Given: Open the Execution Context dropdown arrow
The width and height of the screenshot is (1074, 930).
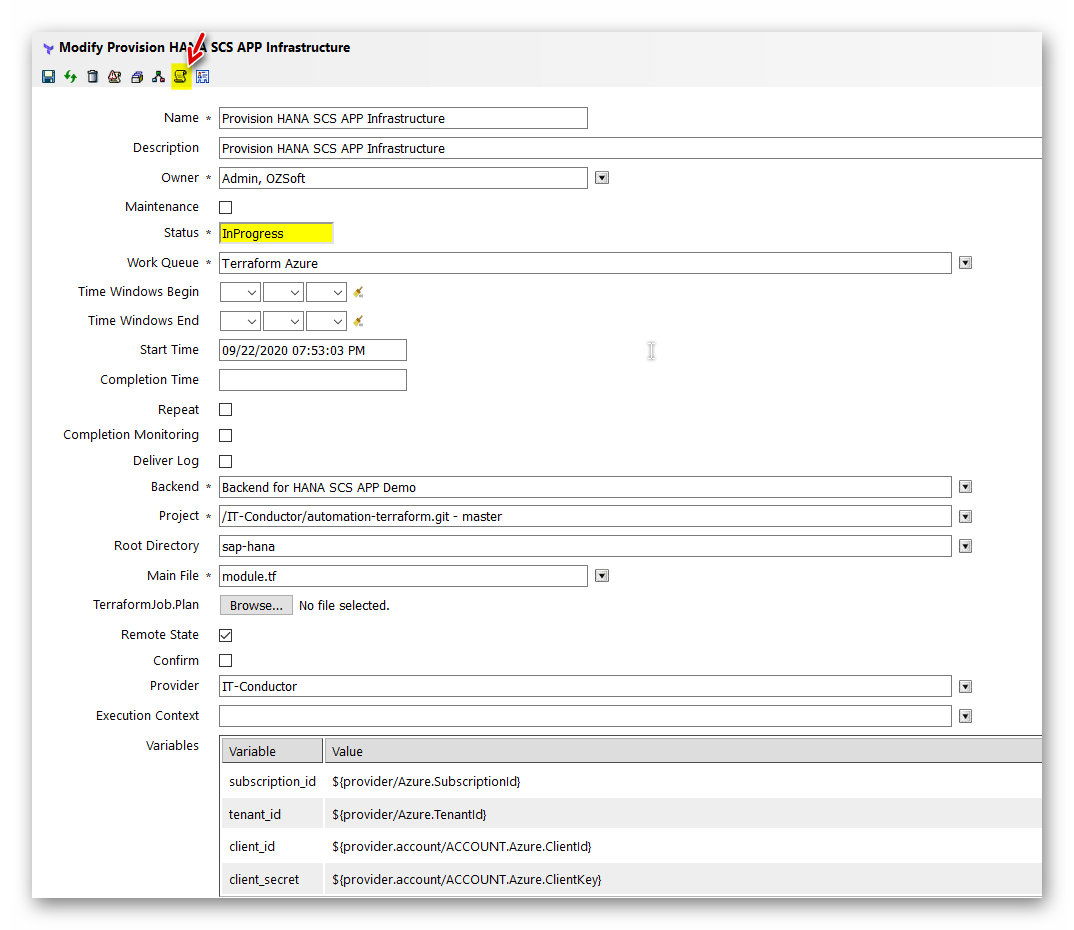Looking at the screenshot, I should click(x=966, y=716).
